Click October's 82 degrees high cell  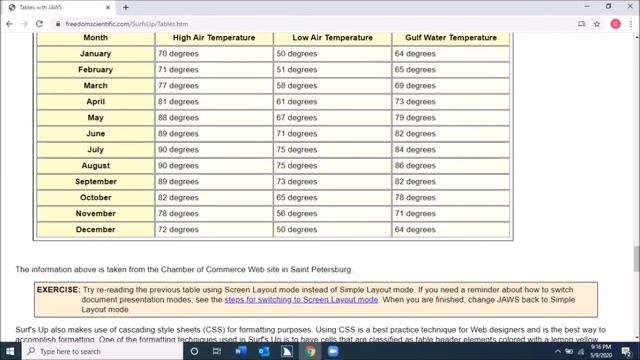tap(214, 197)
